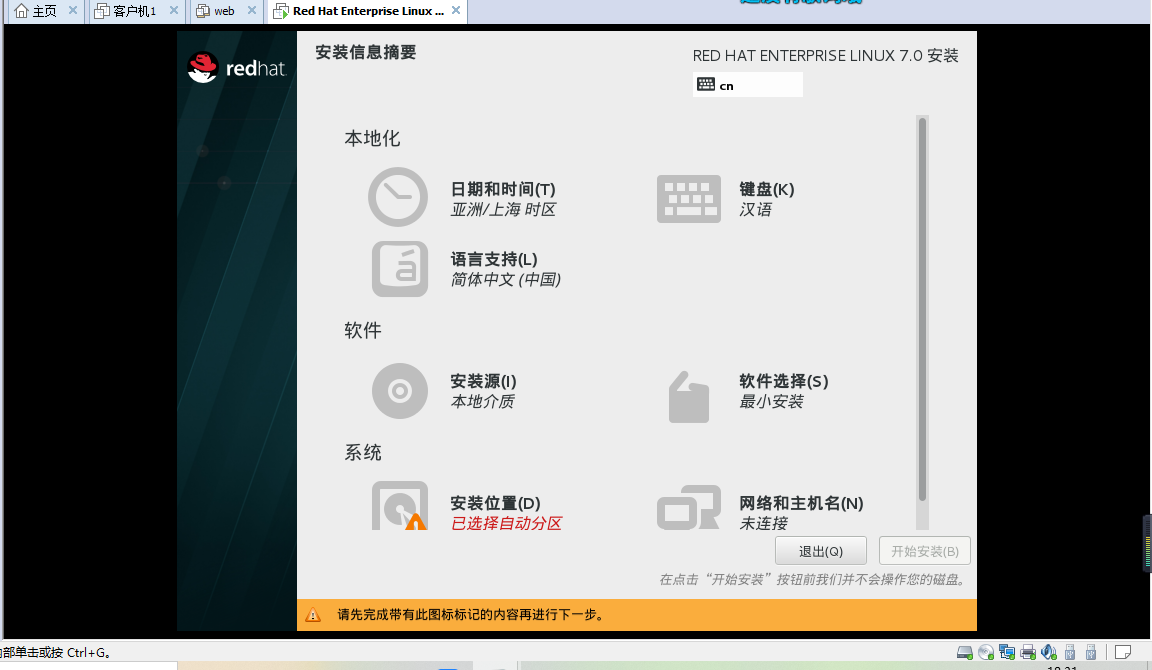Click the keyboard layout icon for 键盘(K)
Screen dimensions: 1152x670
688,199
